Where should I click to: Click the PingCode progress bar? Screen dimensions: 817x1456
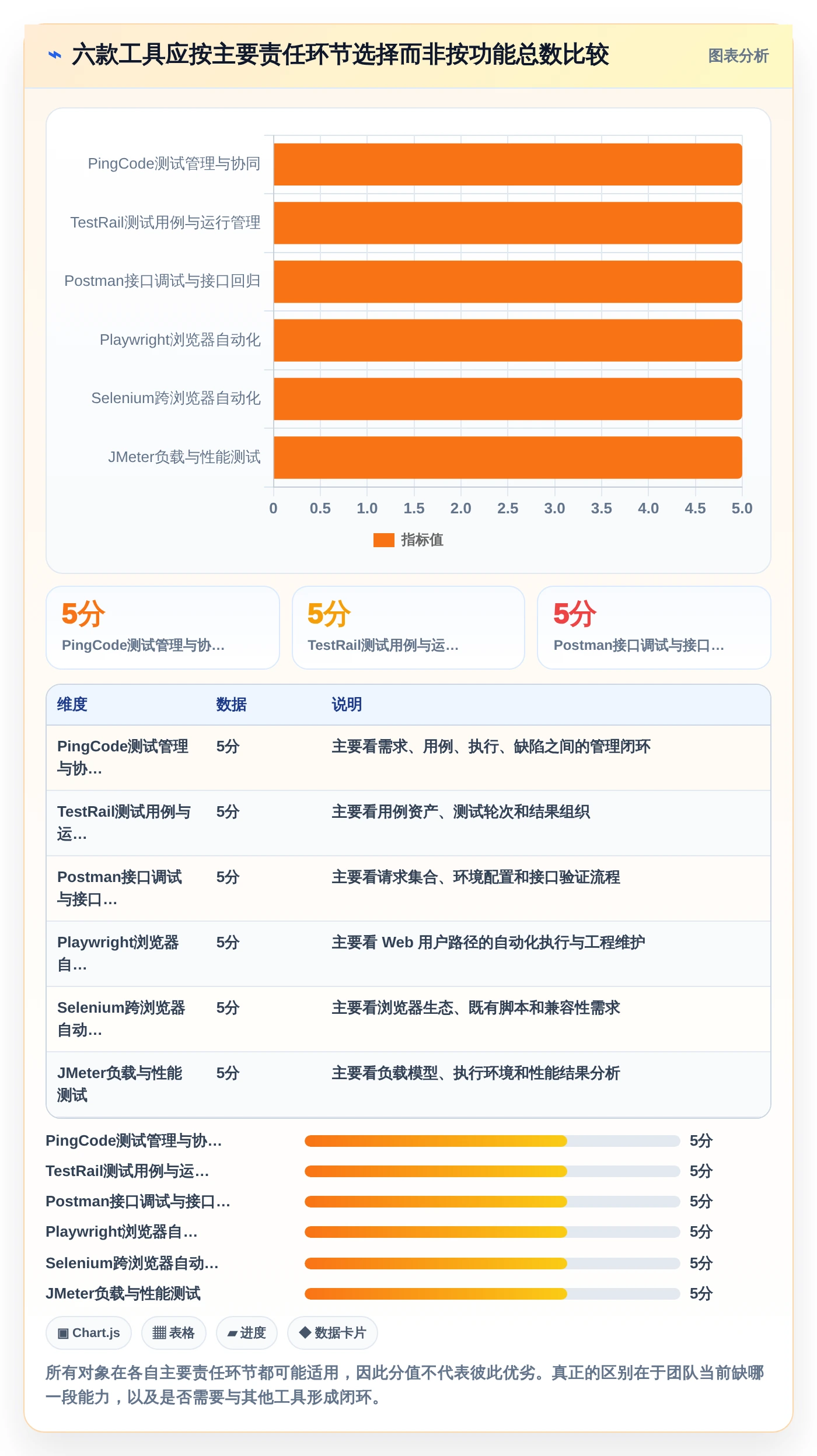click(x=493, y=1141)
